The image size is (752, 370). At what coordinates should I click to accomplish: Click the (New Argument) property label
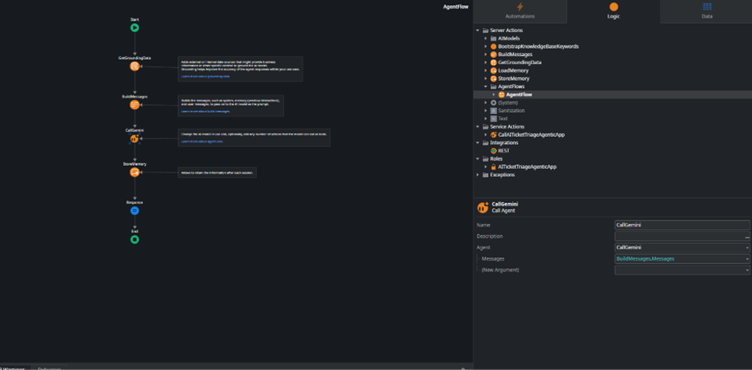pyautogui.click(x=500, y=270)
